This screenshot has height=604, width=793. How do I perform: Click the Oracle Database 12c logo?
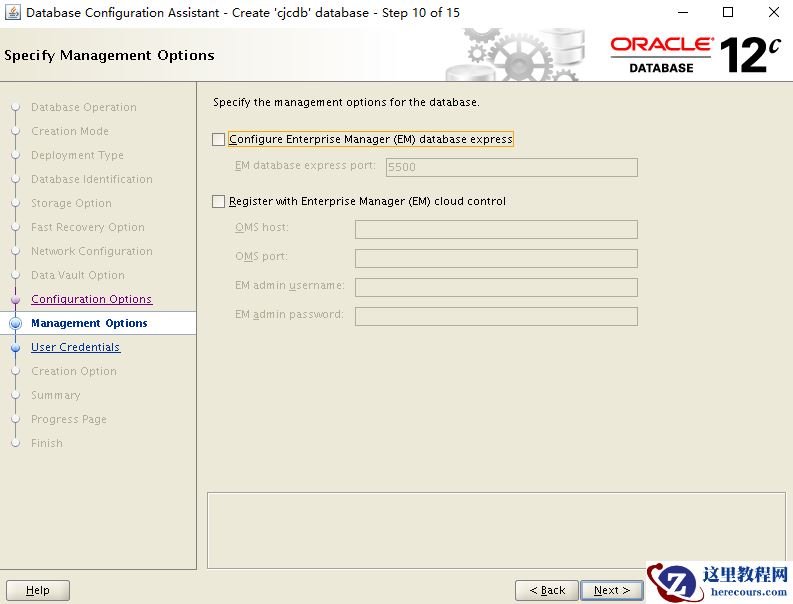(695, 55)
